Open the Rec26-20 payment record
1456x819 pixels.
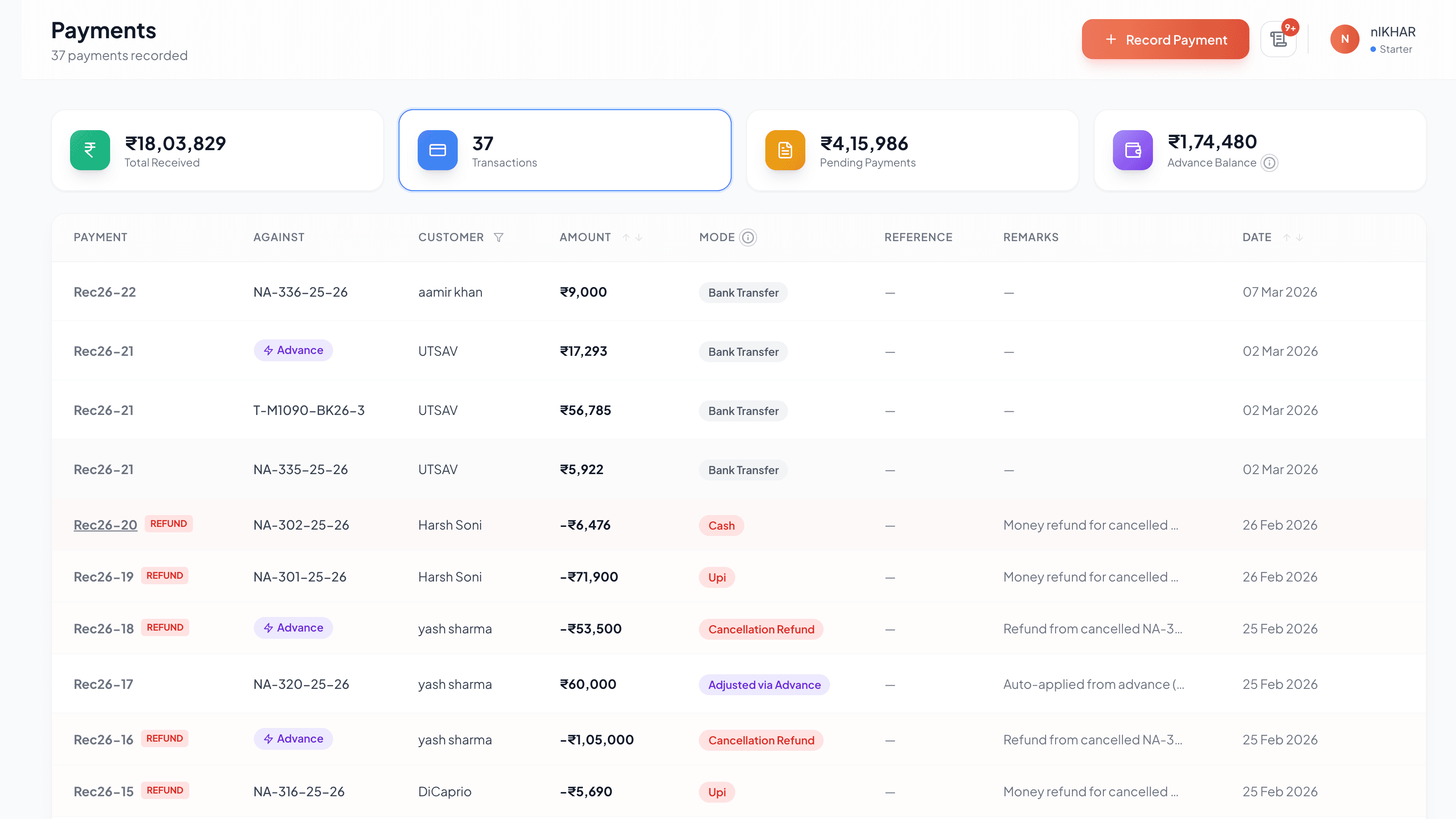pyautogui.click(x=105, y=525)
